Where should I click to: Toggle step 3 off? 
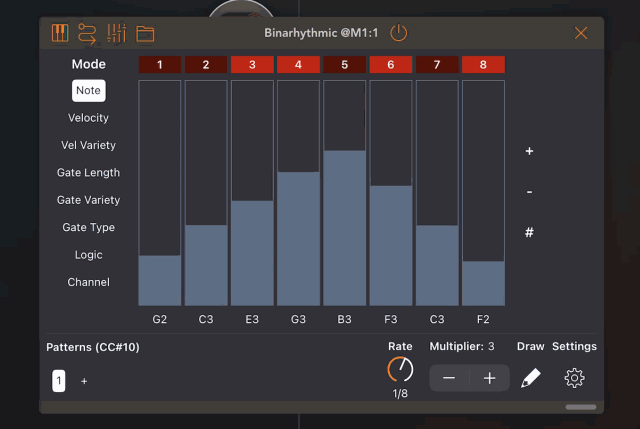point(252,64)
